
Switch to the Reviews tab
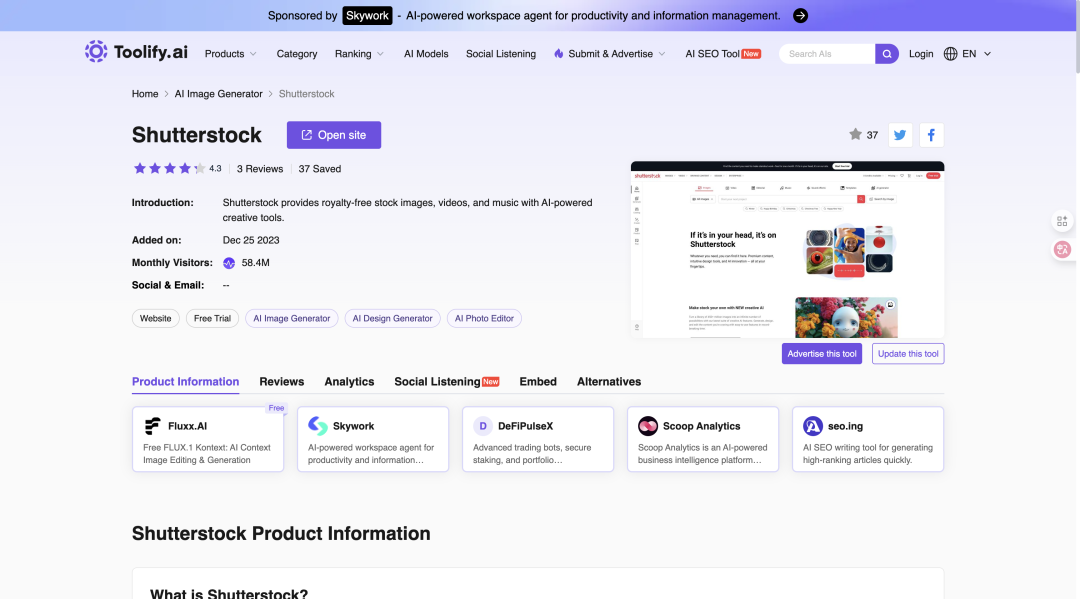282,381
